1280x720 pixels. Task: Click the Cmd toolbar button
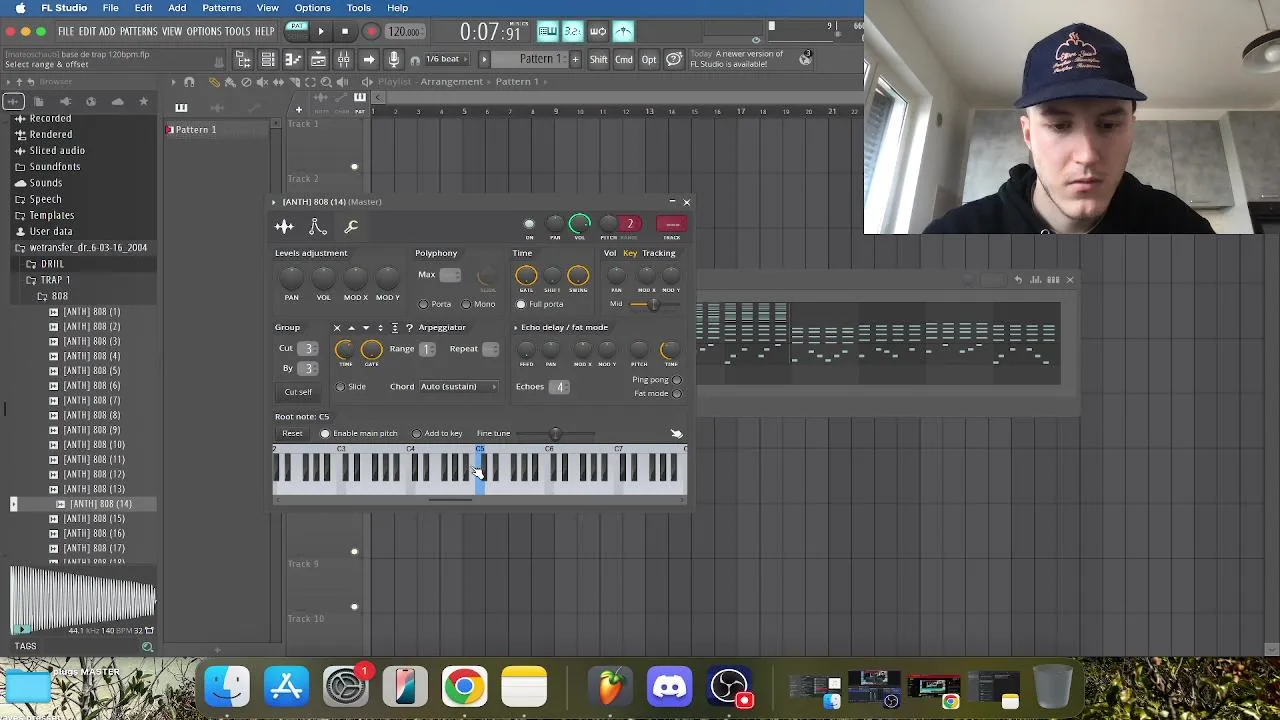(623, 60)
